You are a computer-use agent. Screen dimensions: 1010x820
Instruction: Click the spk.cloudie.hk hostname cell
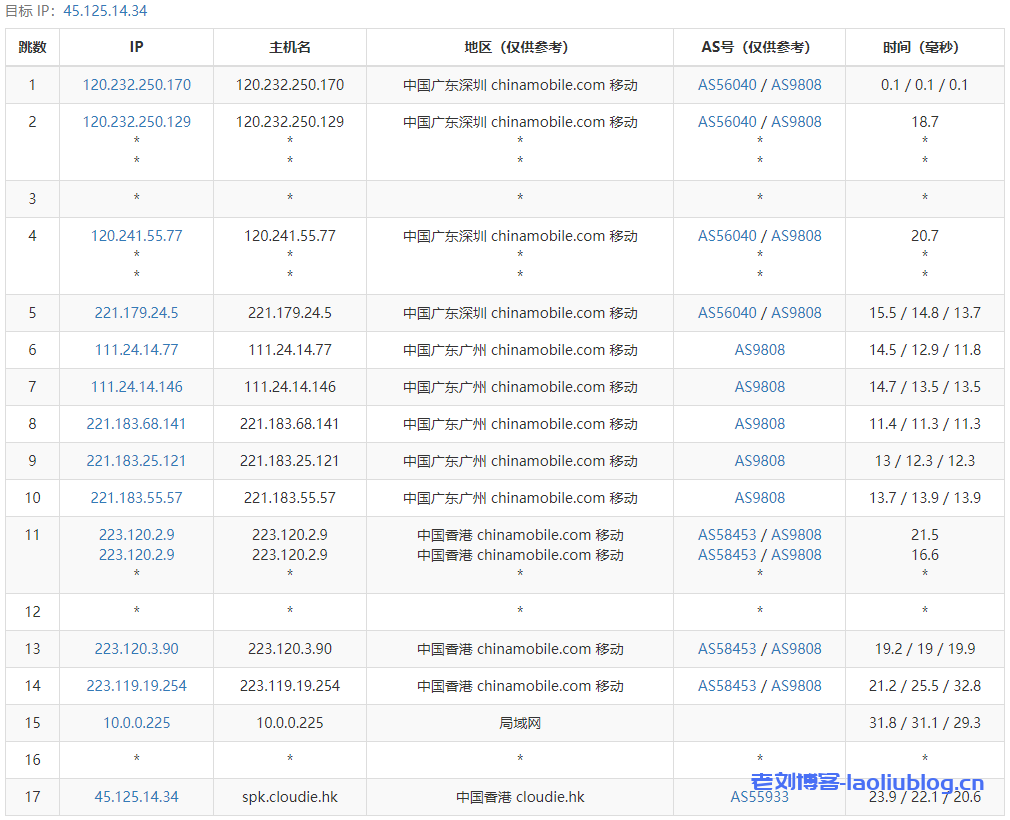pos(290,797)
